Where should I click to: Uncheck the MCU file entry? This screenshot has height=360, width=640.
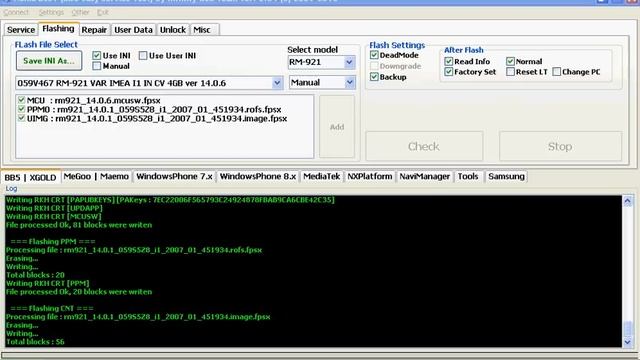point(21,100)
